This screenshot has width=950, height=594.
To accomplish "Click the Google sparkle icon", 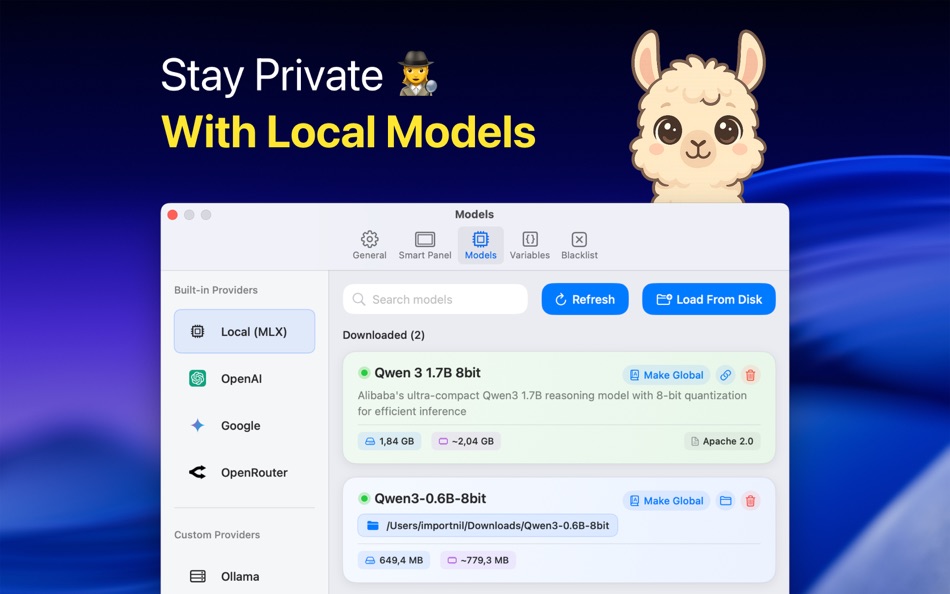I will tap(198, 425).
